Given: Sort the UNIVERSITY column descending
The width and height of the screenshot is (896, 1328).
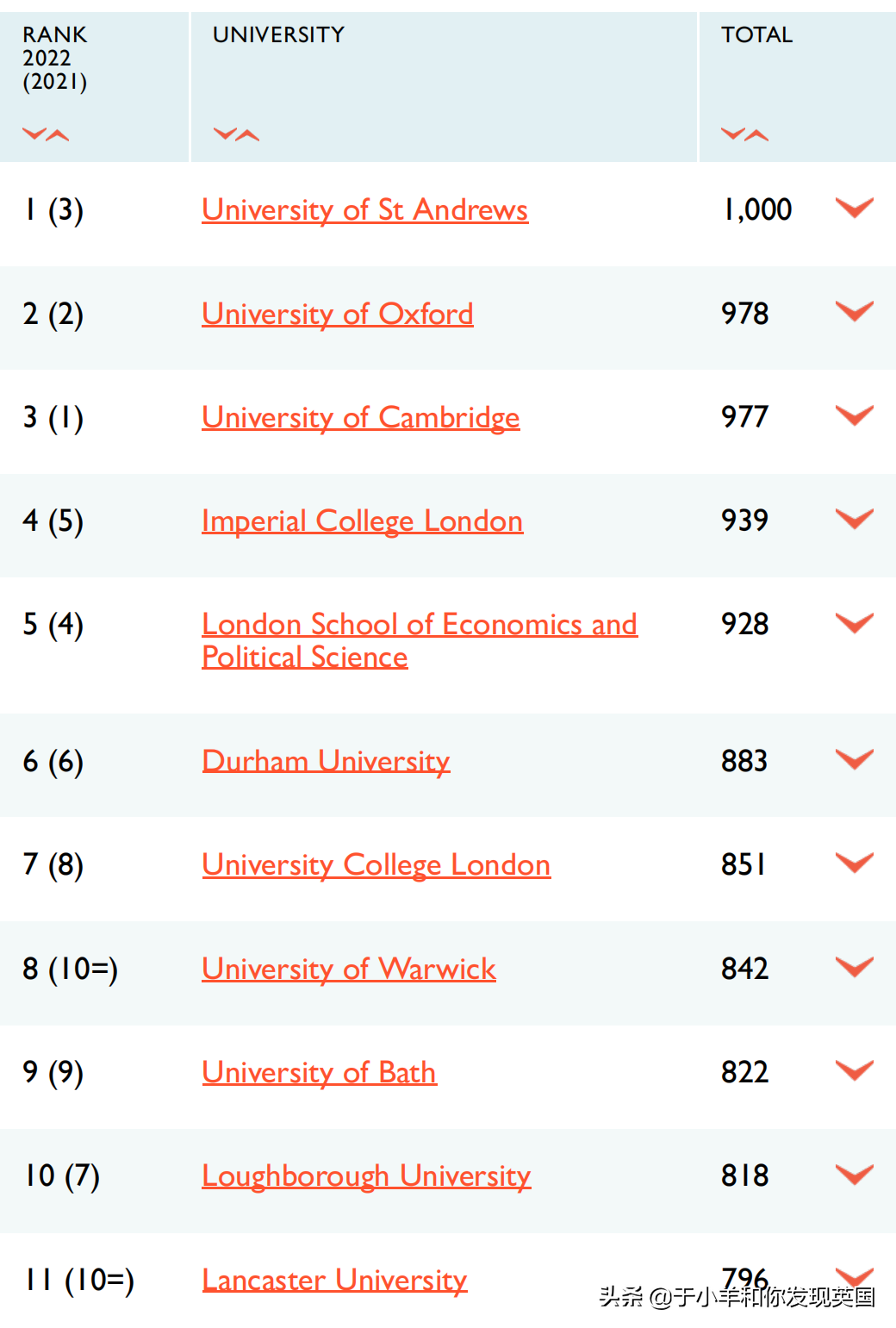Looking at the screenshot, I should click(x=223, y=134).
